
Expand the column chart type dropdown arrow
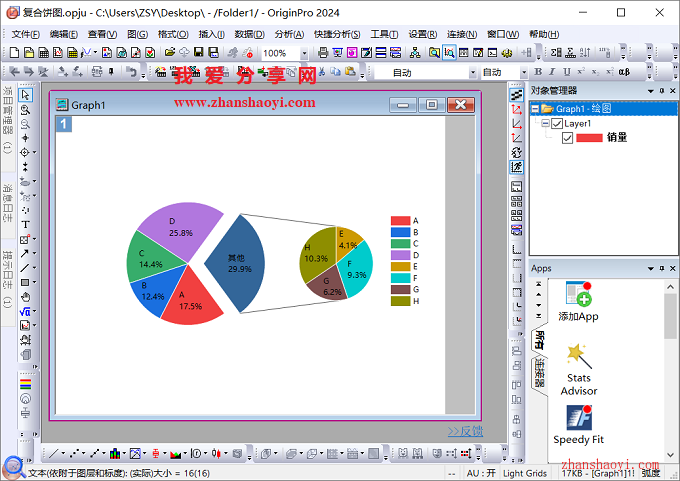point(124,454)
